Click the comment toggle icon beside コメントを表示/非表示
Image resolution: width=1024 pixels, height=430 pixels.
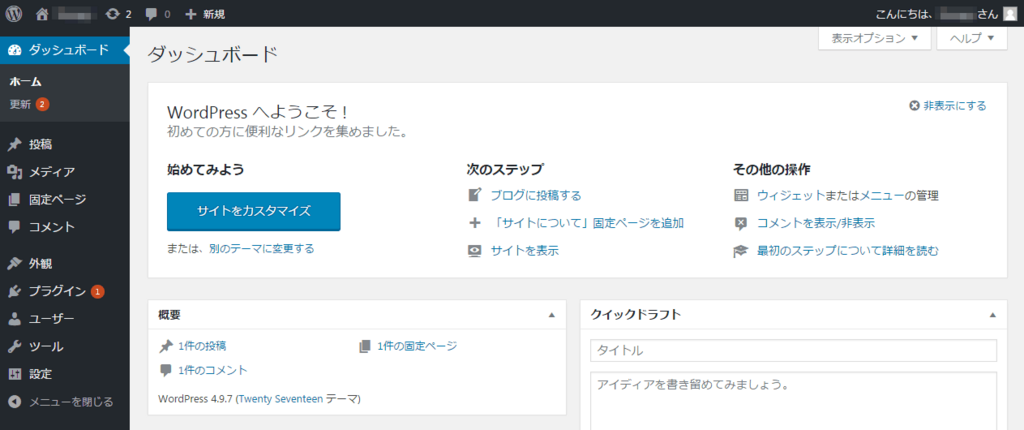741,223
